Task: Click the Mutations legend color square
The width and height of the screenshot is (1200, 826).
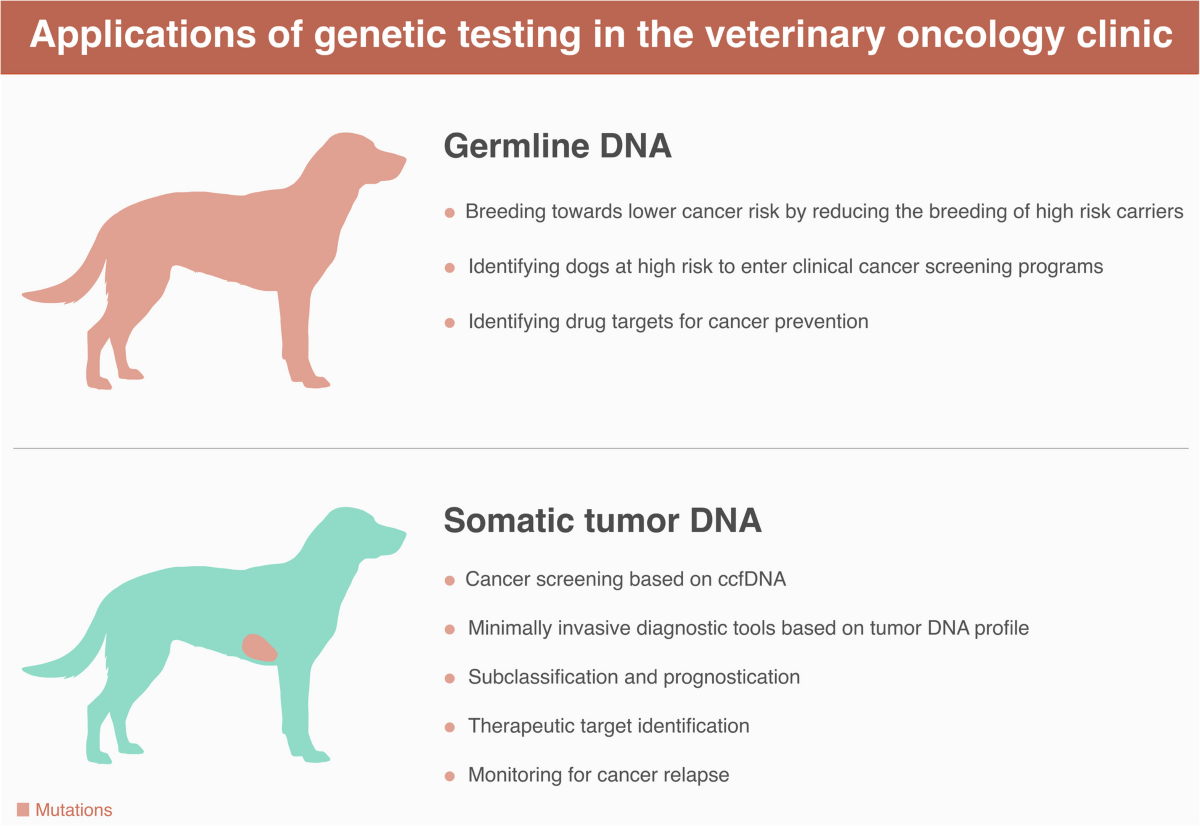Action: point(23,809)
